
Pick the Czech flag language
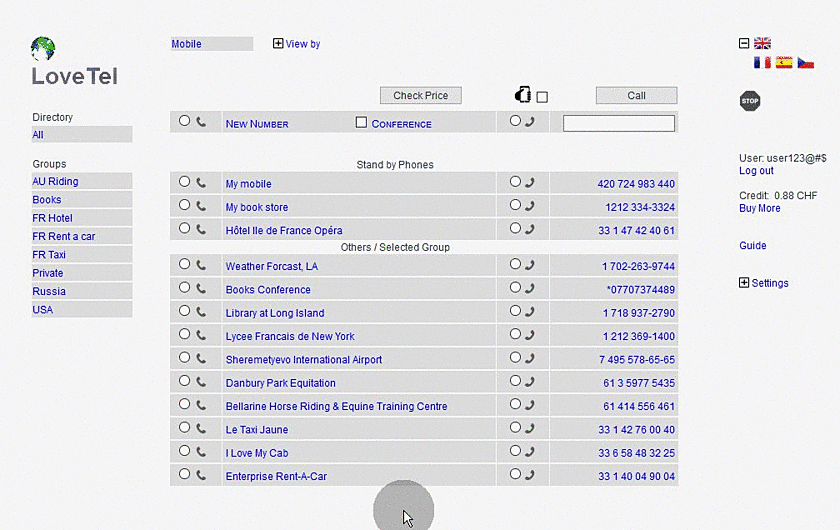[x=805, y=62]
